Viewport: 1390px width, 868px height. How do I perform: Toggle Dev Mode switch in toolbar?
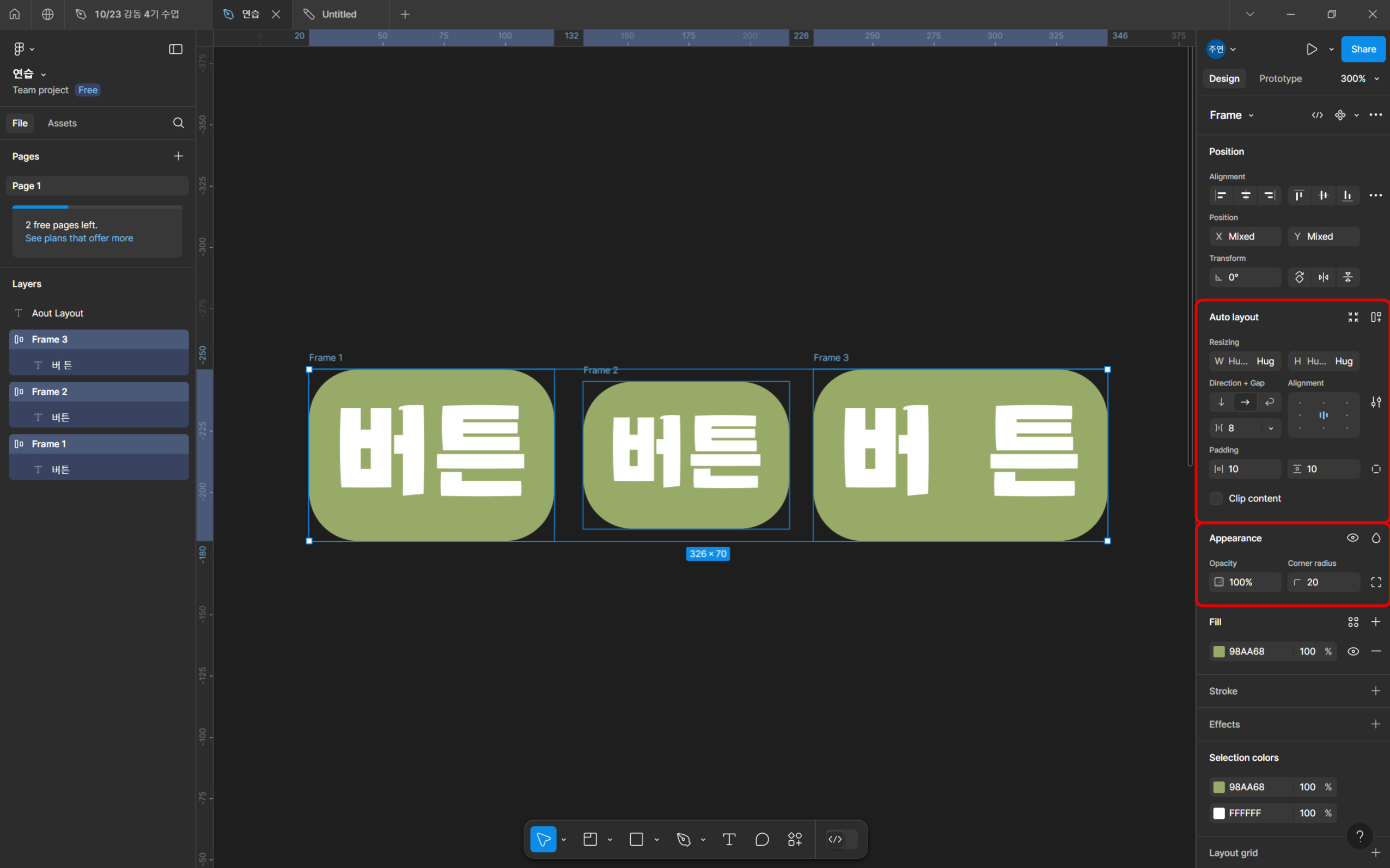coord(842,839)
